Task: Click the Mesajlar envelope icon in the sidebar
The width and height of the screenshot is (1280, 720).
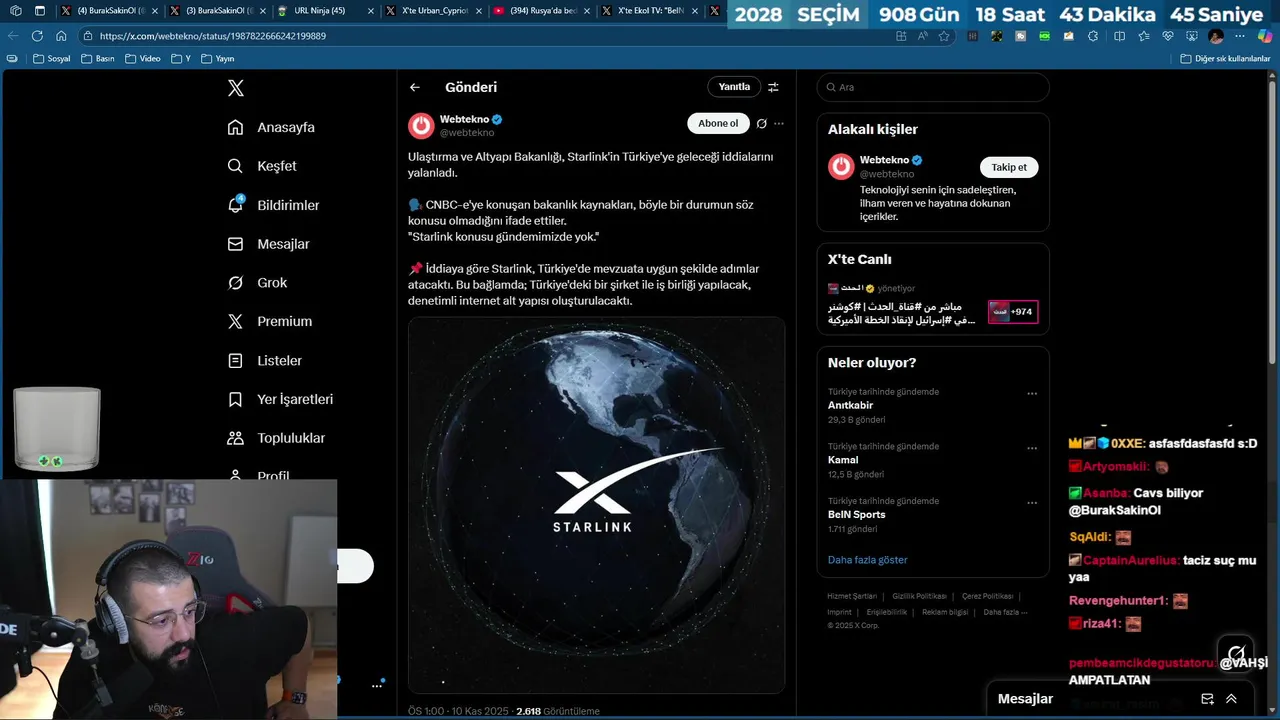Action: pyautogui.click(x=235, y=244)
